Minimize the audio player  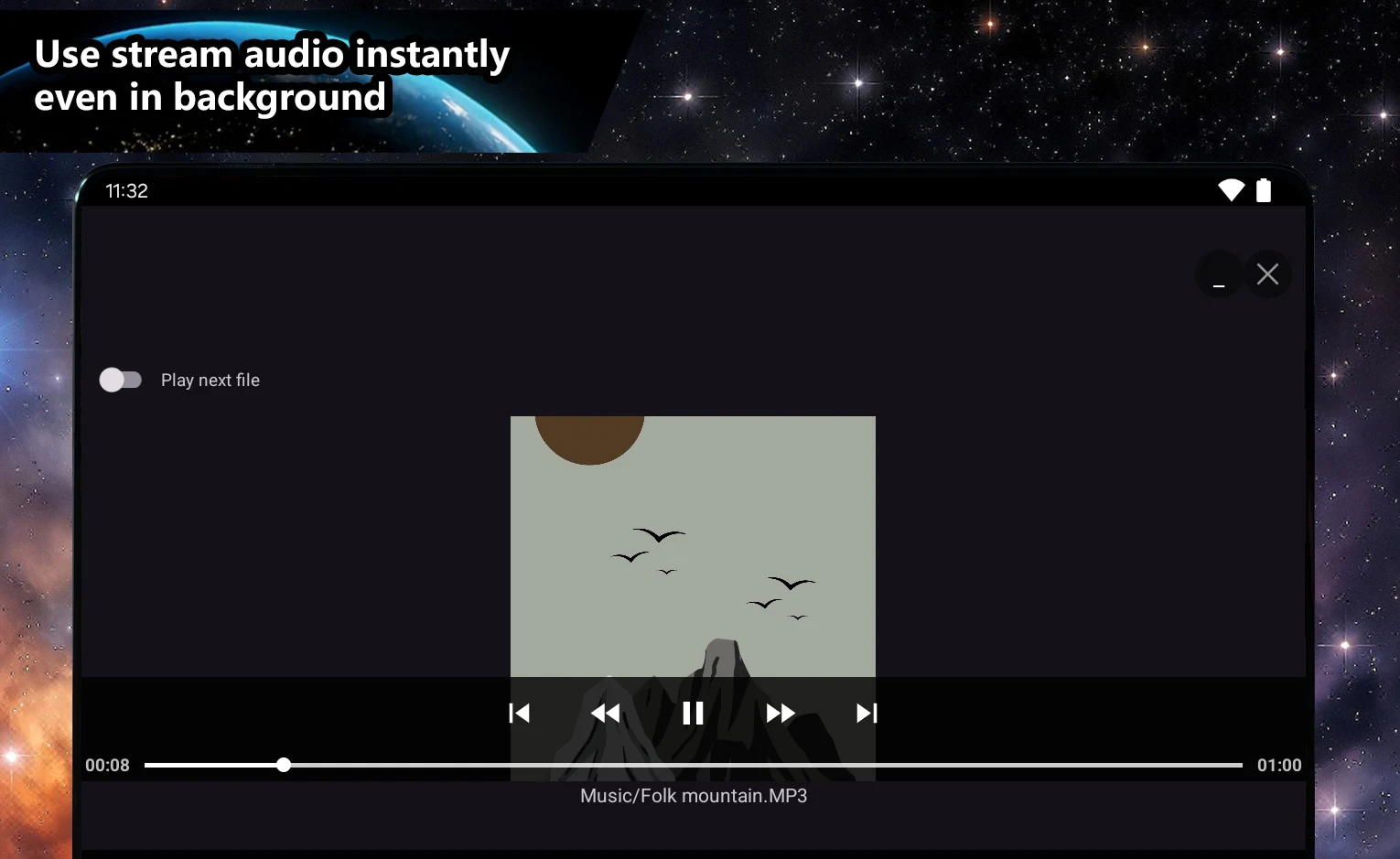pos(1219,274)
